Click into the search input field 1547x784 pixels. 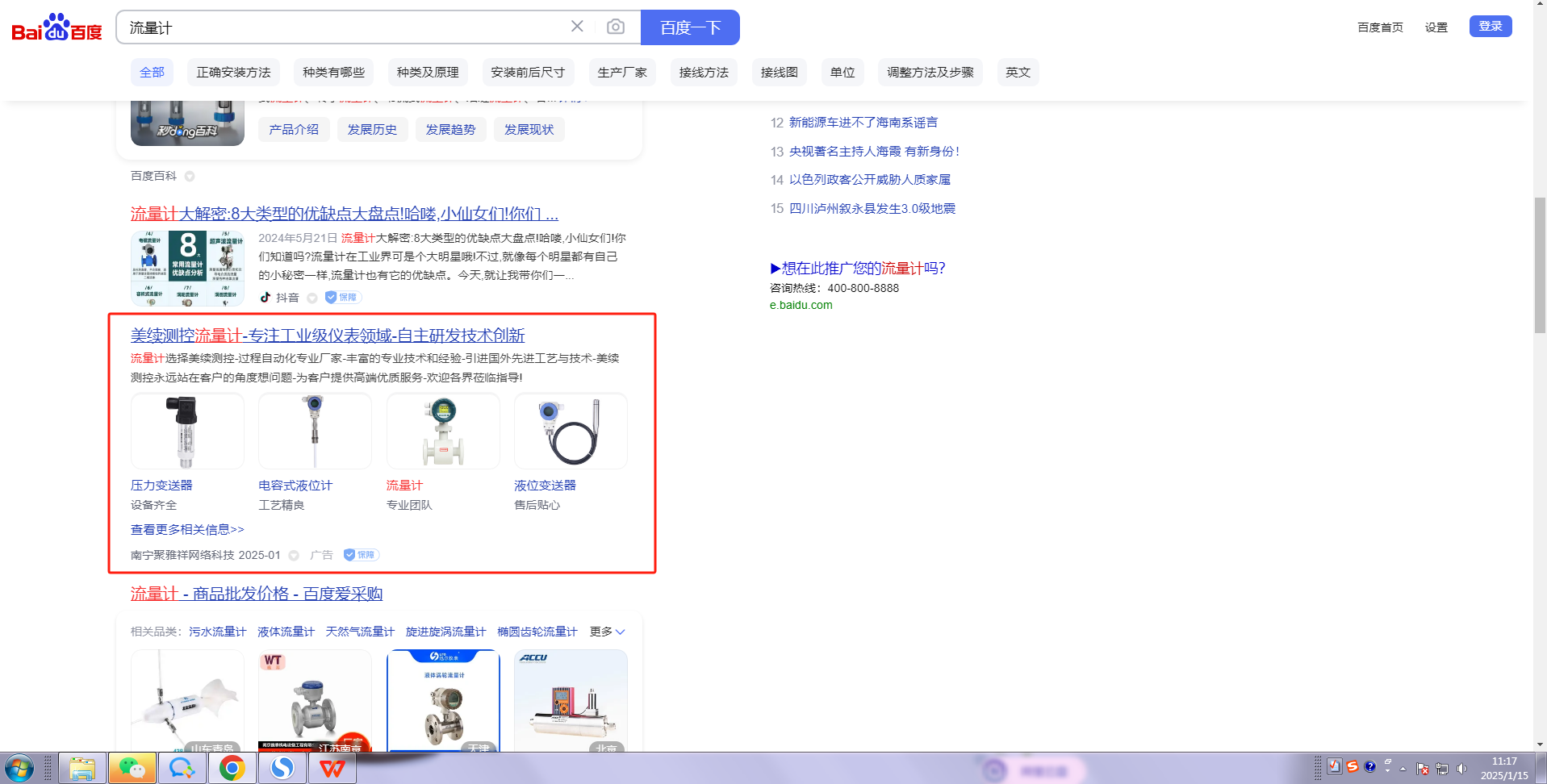(343, 27)
